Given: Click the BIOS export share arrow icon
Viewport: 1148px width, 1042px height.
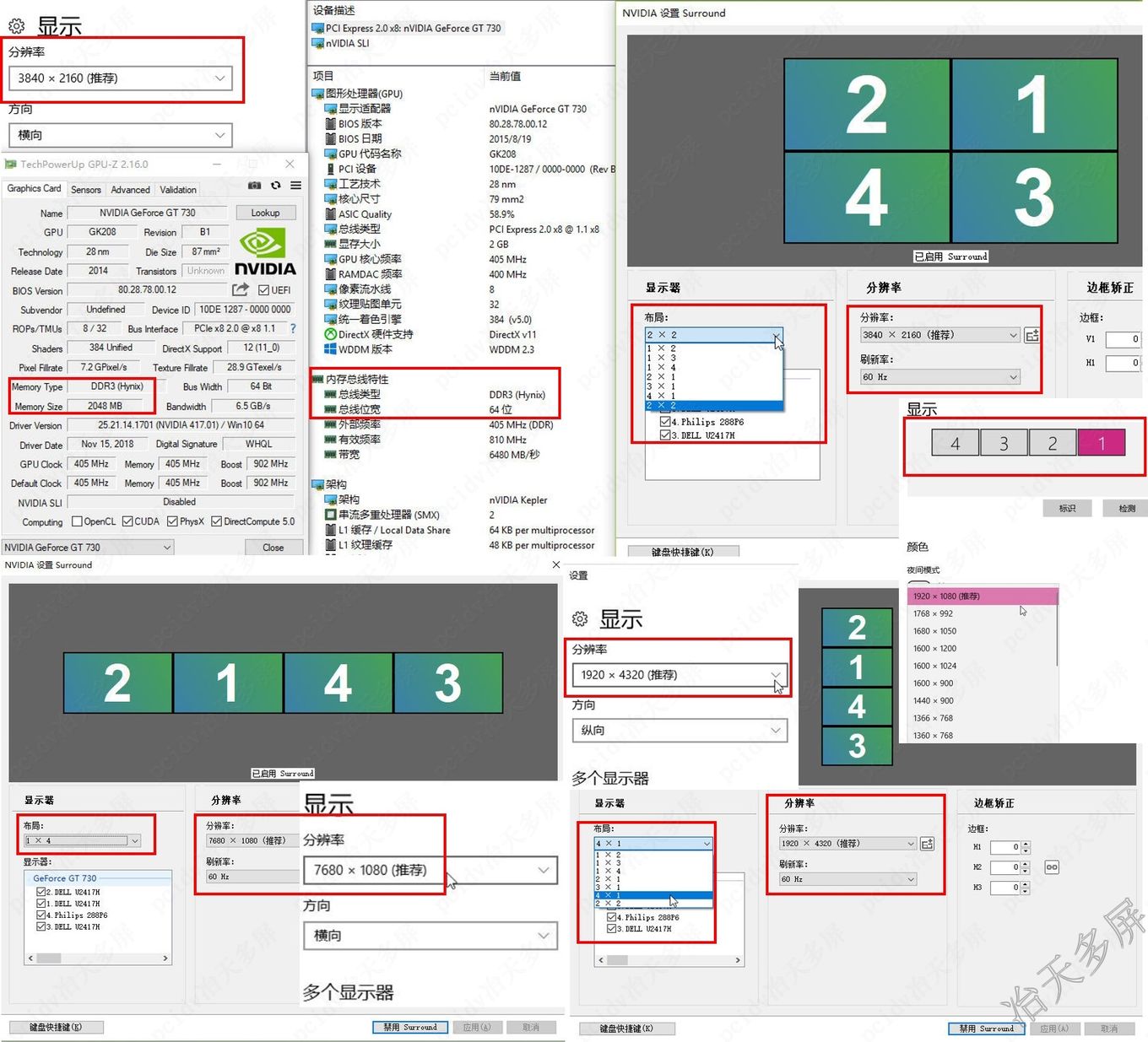Looking at the screenshot, I should click(x=241, y=289).
